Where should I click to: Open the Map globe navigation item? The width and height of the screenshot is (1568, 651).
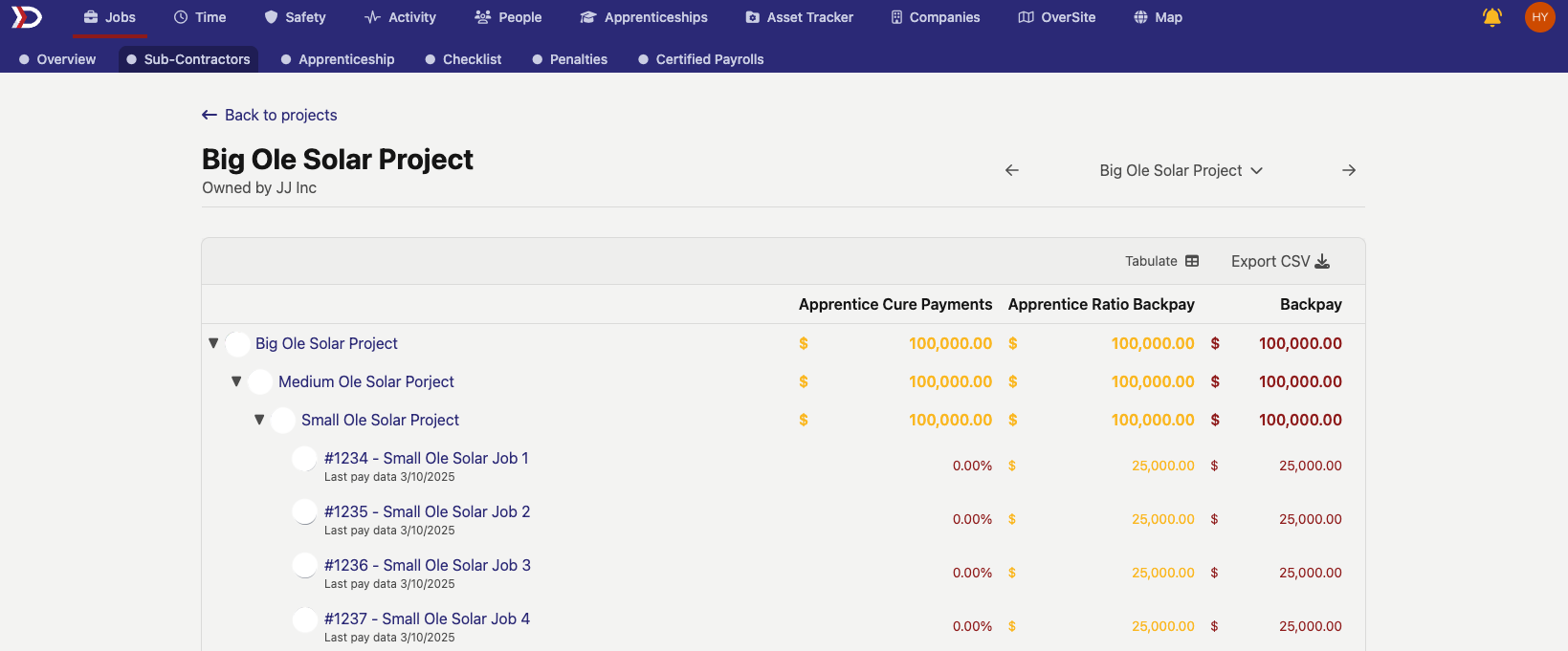pyautogui.click(x=1158, y=17)
